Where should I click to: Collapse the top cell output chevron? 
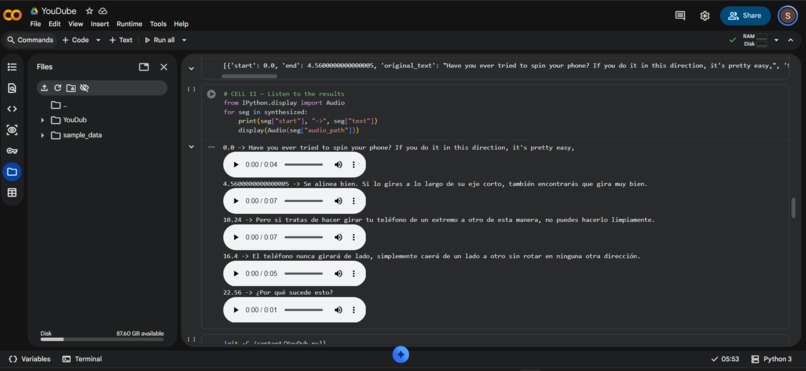click(x=191, y=68)
